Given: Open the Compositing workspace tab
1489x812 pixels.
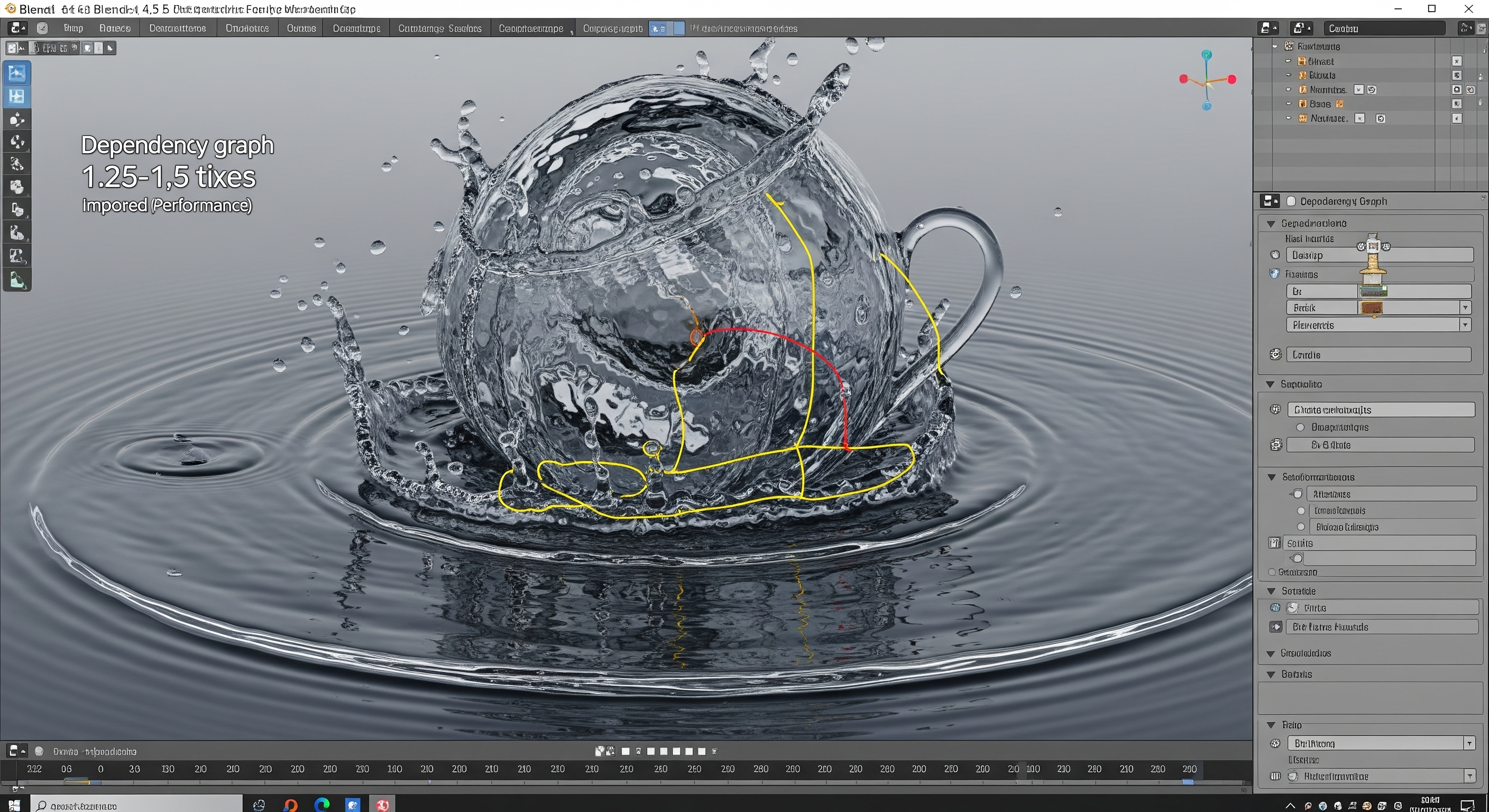Looking at the screenshot, I should pyautogui.click(x=531, y=27).
